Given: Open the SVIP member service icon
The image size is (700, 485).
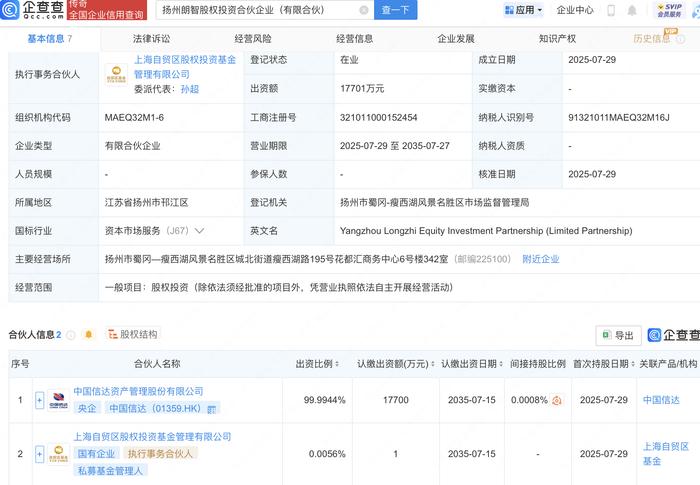Looking at the screenshot, I should click(669, 10).
